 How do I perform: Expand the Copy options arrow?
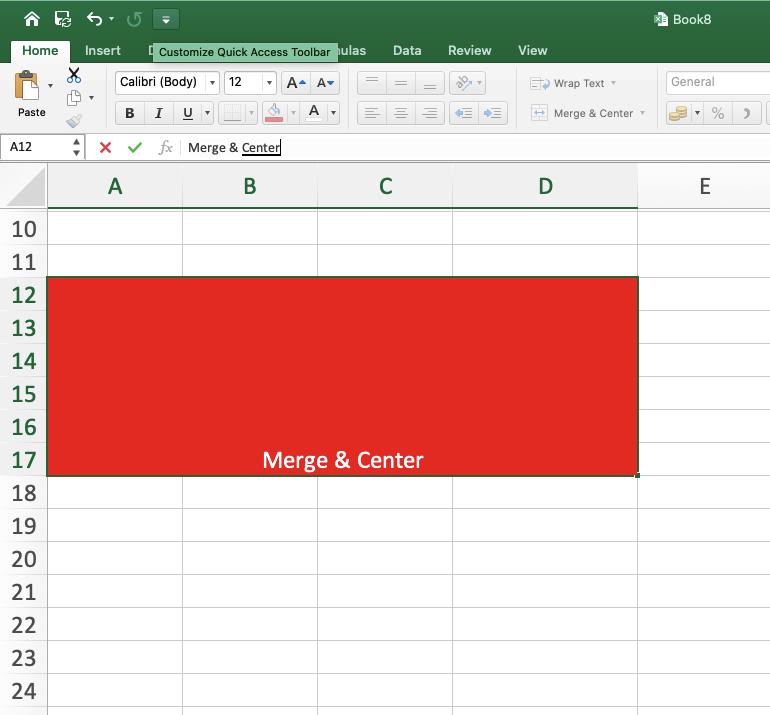click(91, 98)
